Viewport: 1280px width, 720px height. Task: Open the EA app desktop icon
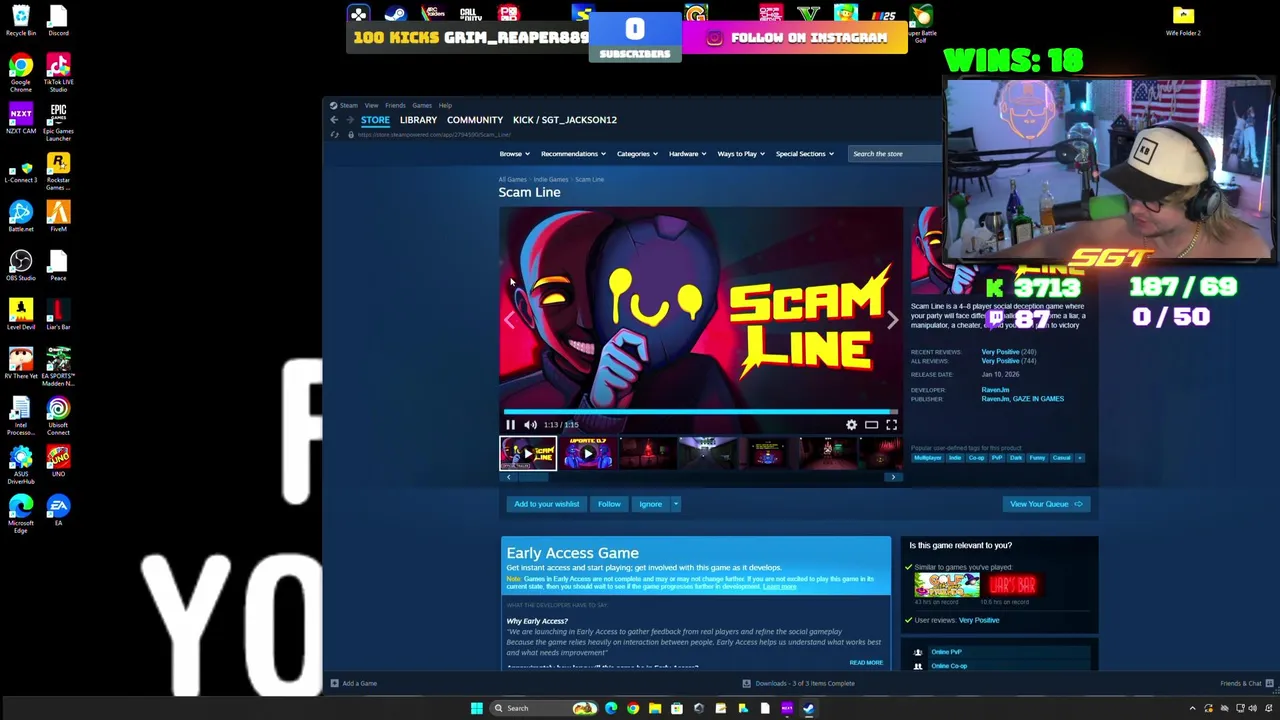coord(58,510)
